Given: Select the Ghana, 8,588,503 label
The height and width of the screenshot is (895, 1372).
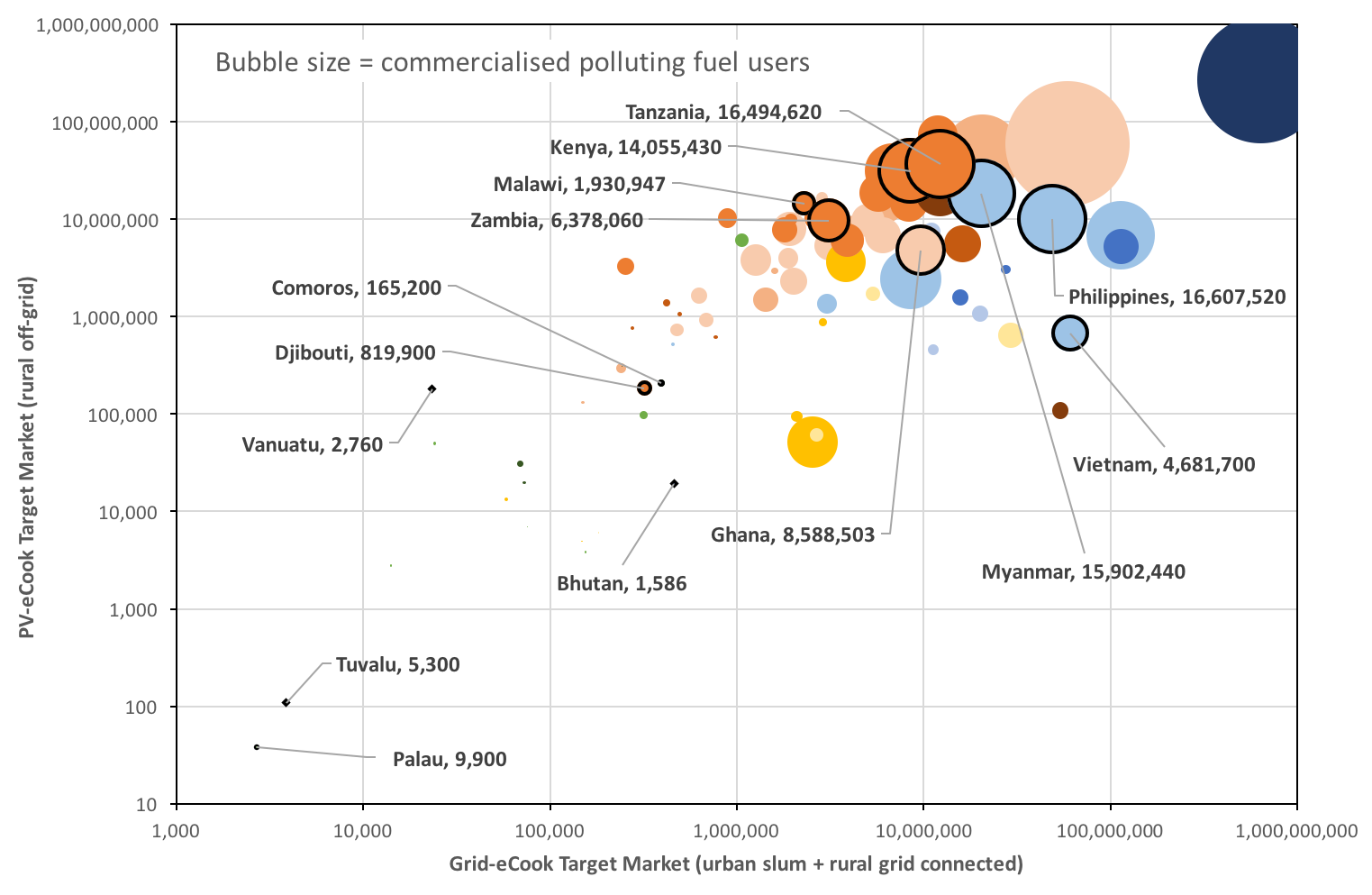Looking at the screenshot, I should point(793,535).
